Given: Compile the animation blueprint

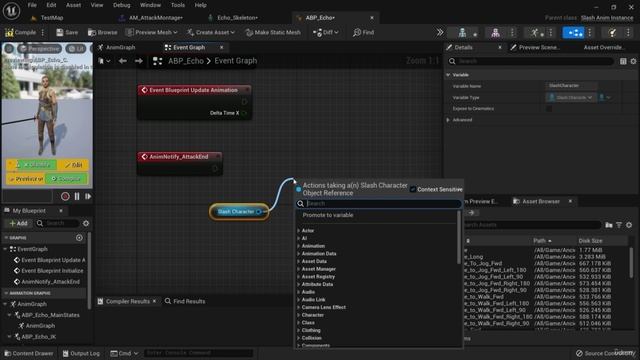Looking at the screenshot, I should pyautogui.click(x=20, y=32).
